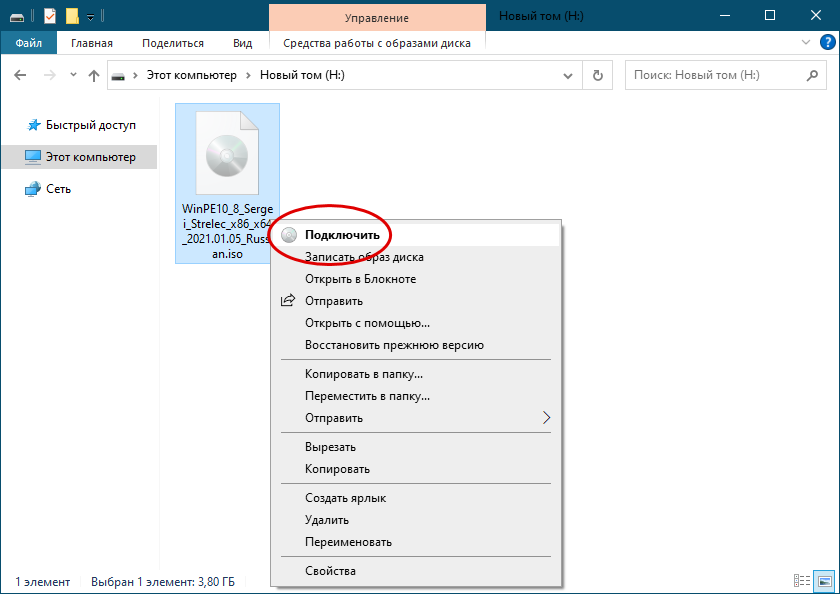Select the Управление contextual tab header

pyautogui.click(x=377, y=18)
